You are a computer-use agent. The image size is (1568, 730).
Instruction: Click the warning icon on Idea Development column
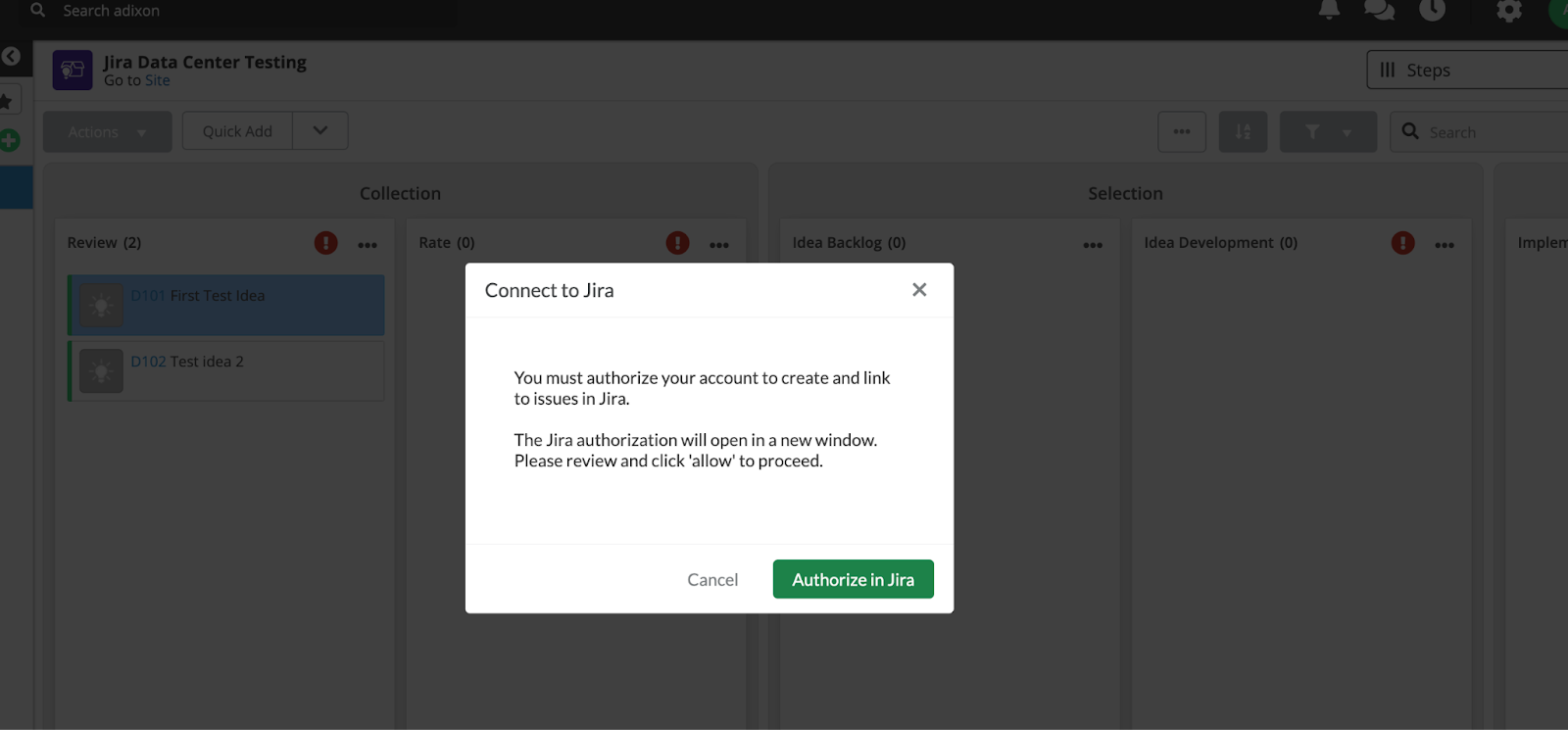click(x=1403, y=243)
